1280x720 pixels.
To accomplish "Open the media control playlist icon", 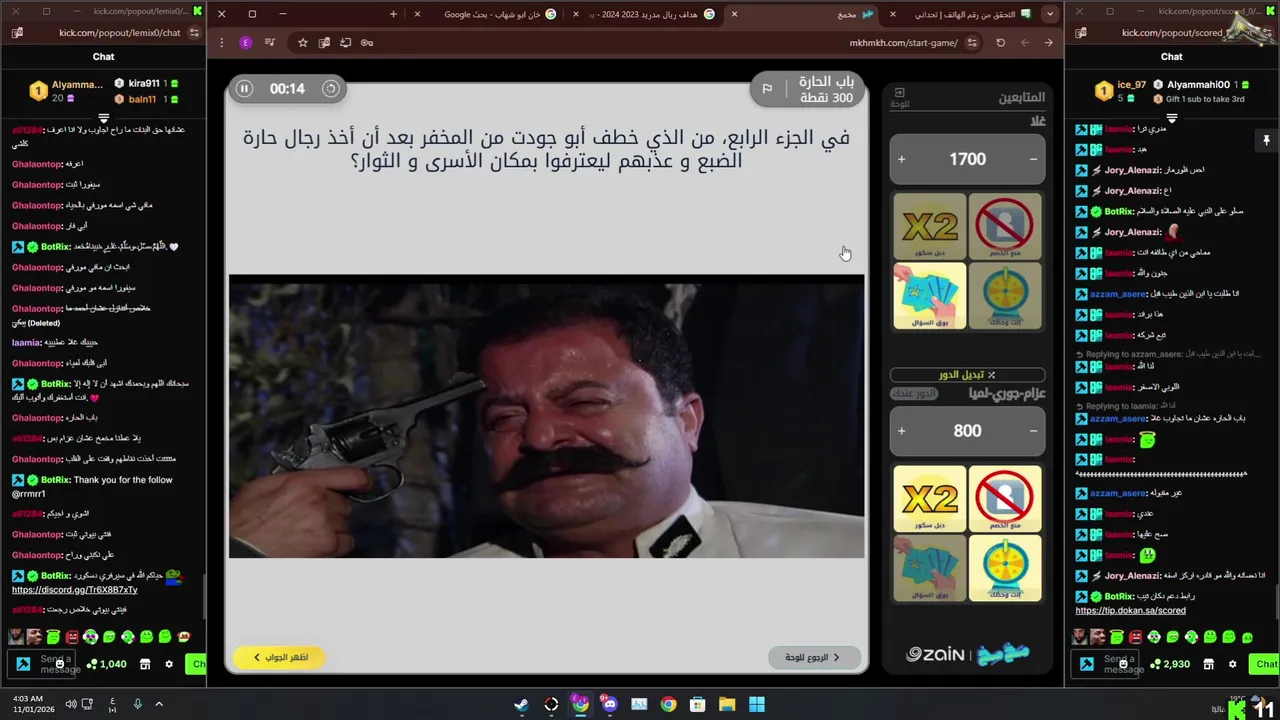I will pyautogui.click(x=269, y=43).
